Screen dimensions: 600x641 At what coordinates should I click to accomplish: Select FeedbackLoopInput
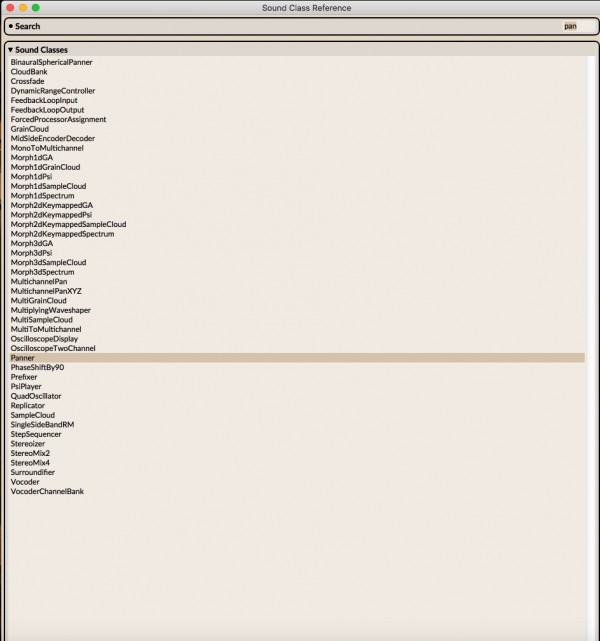coord(44,100)
